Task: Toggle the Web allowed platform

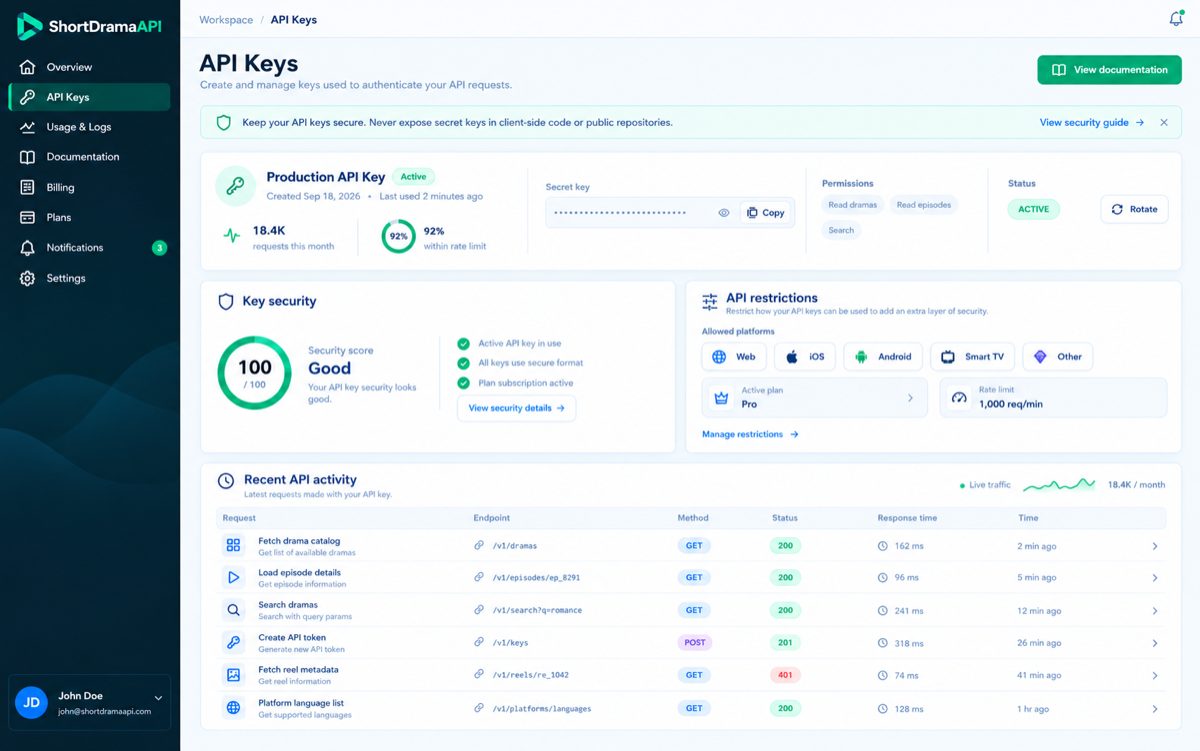Action: click(734, 357)
